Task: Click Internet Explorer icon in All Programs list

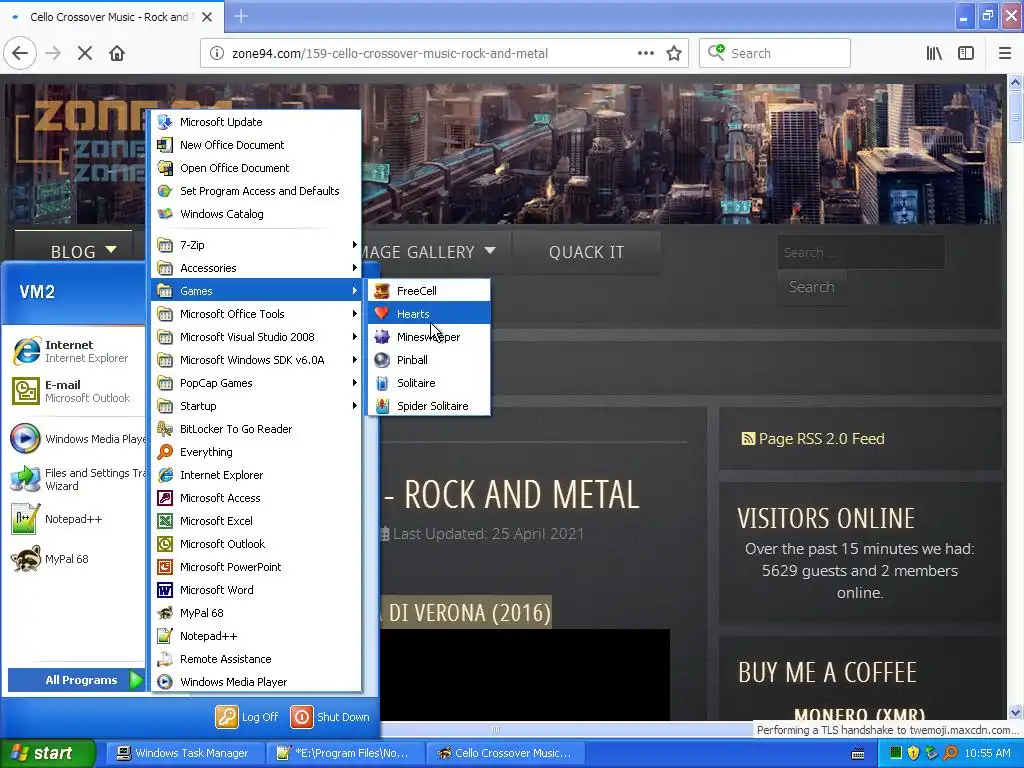Action: pyautogui.click(x=165, y=475)
